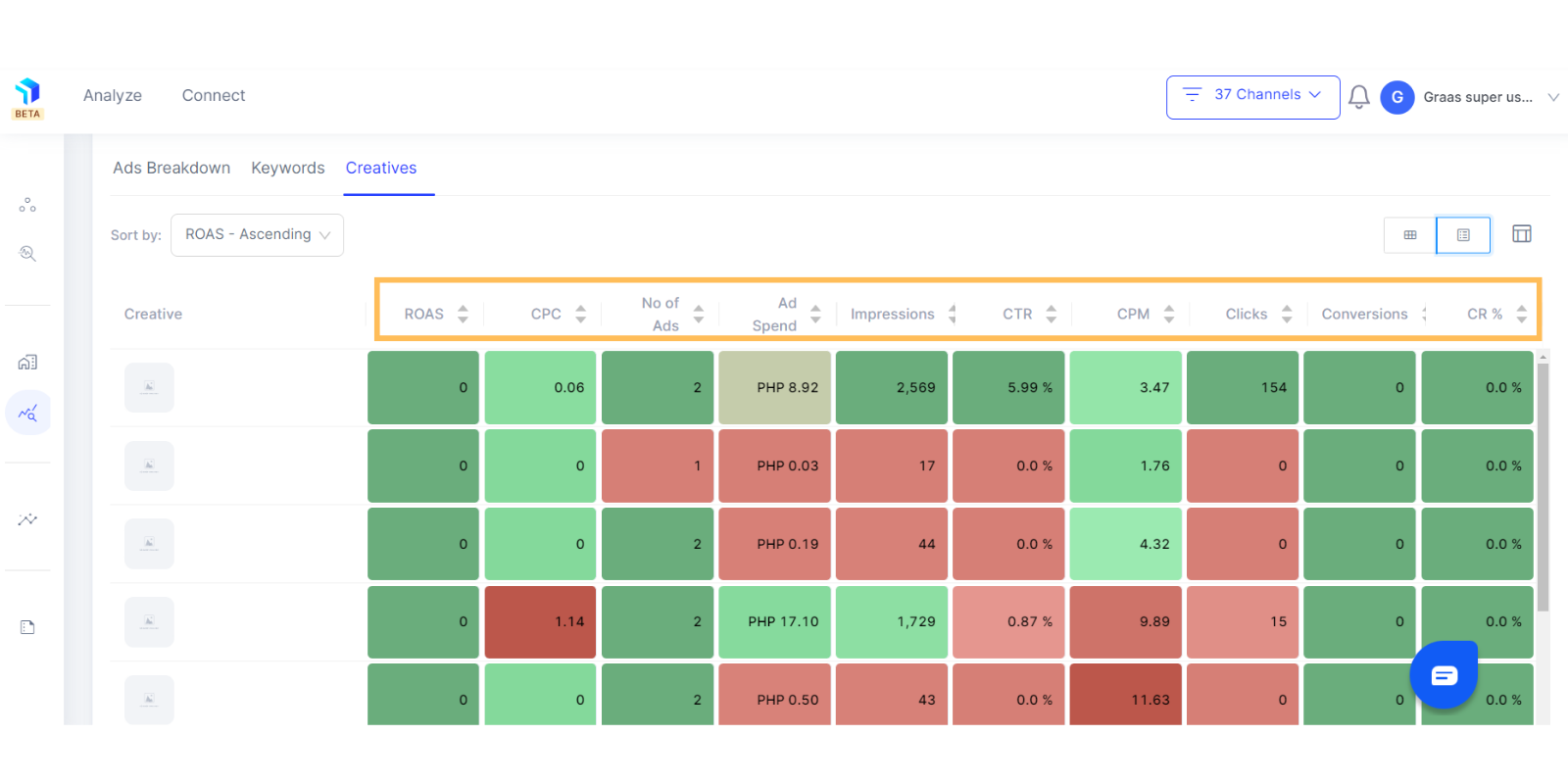Expand the 37 Channels dropdown

click(1252, 97)
